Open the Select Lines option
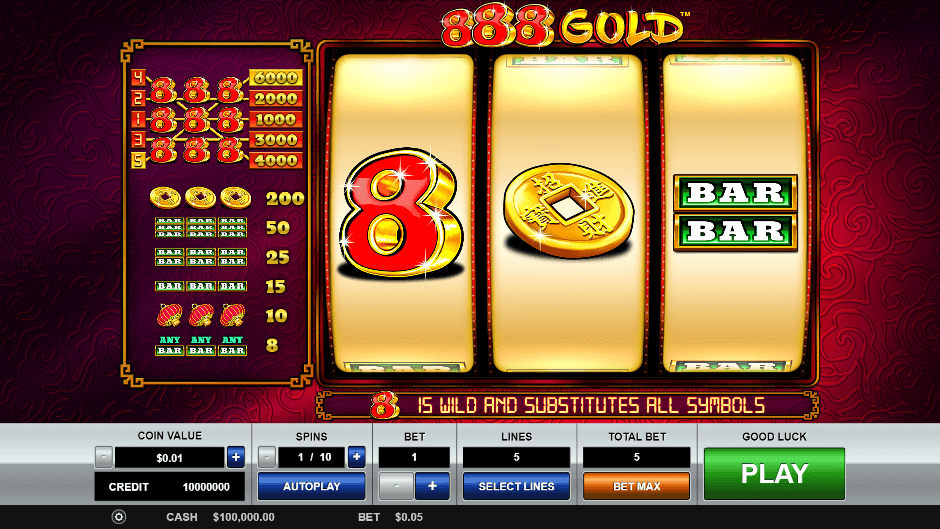This screenshot has height=529, width=940. pos(516,486)
